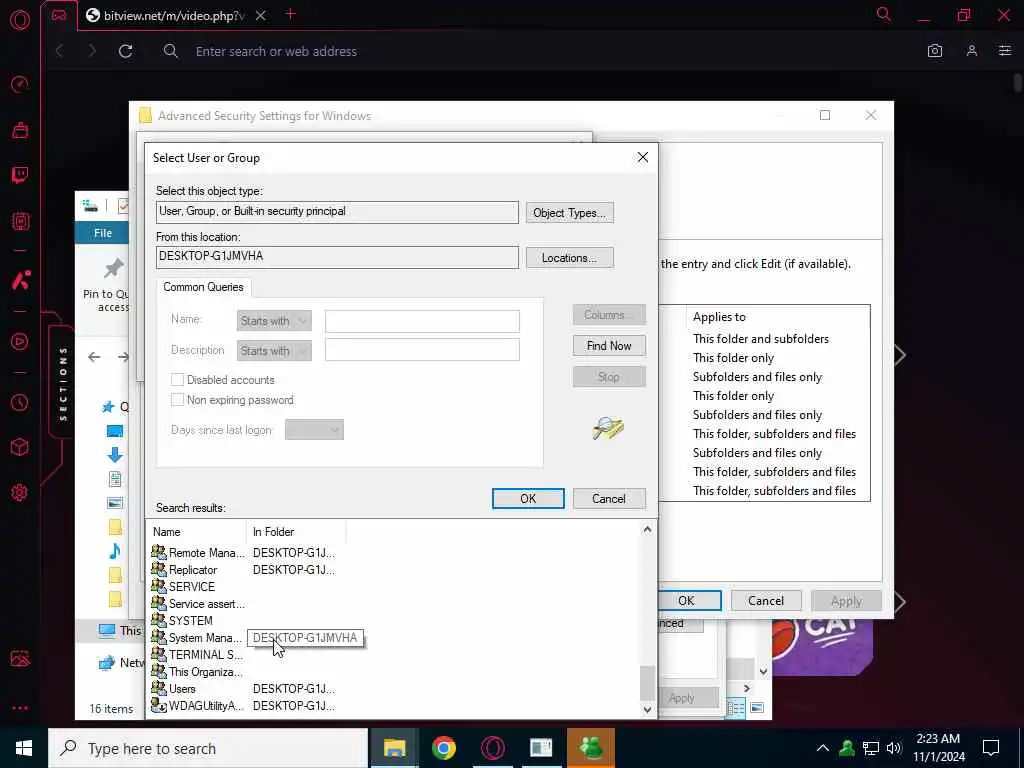Open the volume tray icon

(895, 748)
